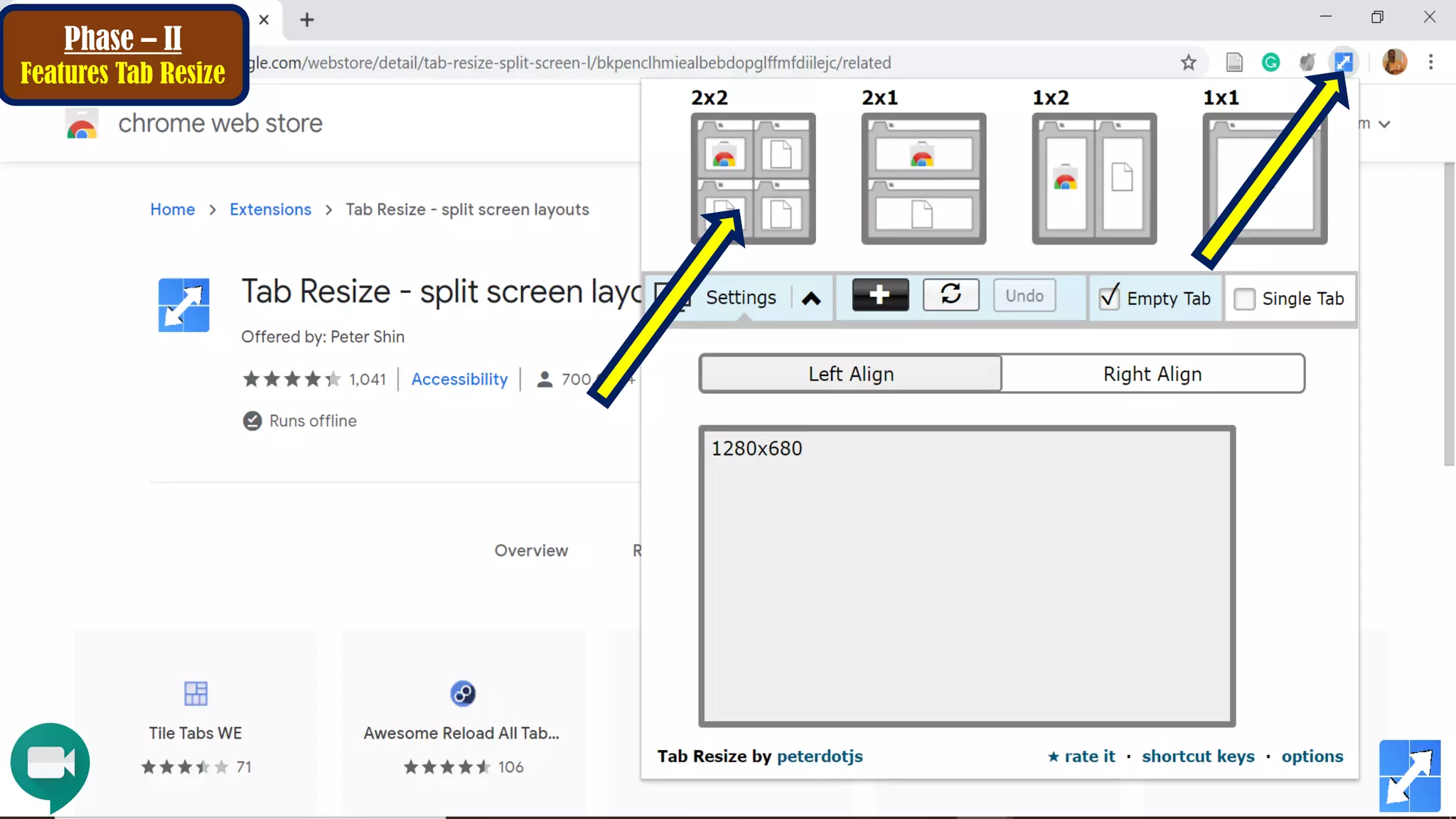The image size is (1456, 819).
Task: Click the large Tab Resize logo at corner
Action: tap(1410, 776)
